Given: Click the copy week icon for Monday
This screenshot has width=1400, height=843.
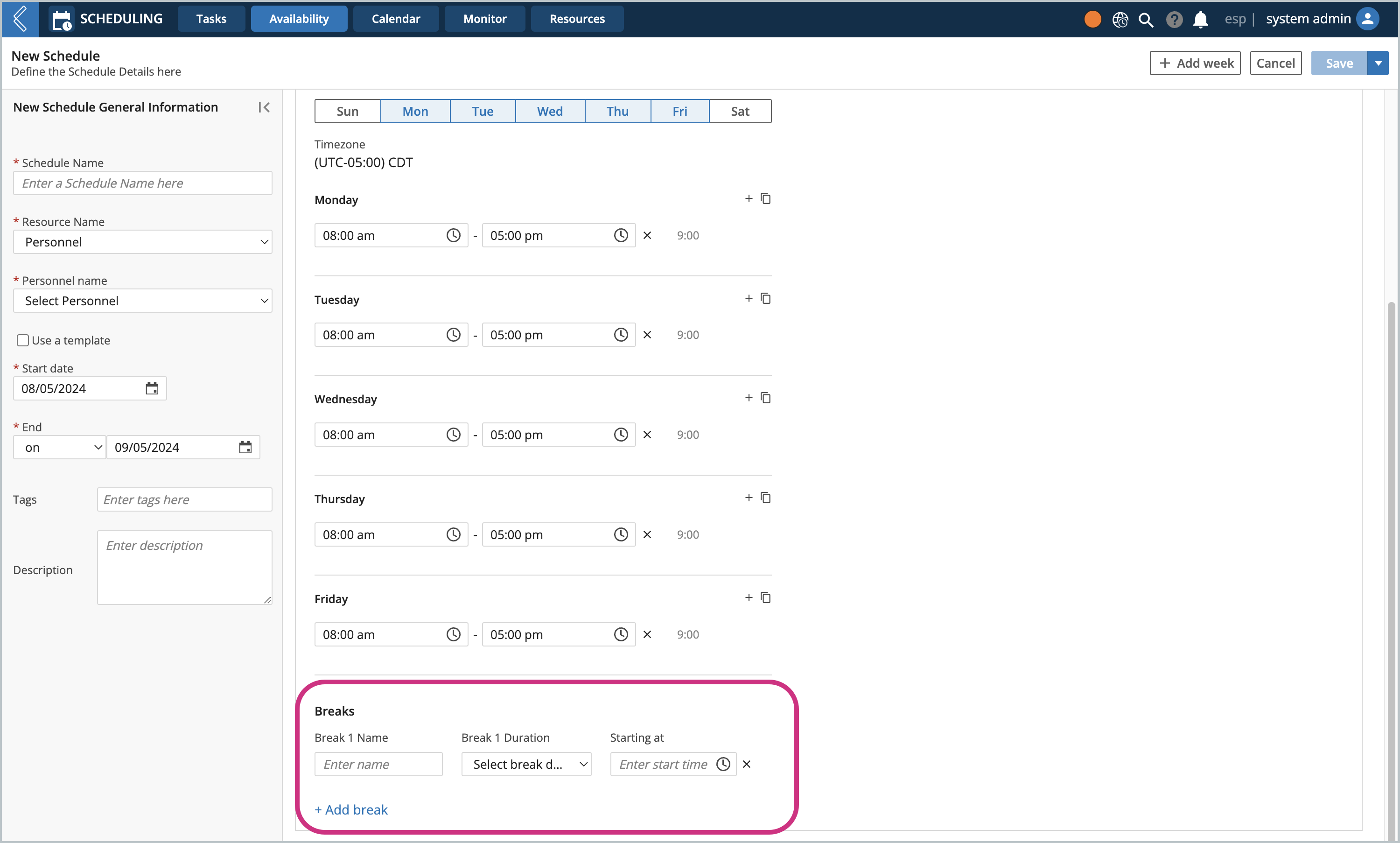Looking at the screenshot, I should tap(766, 198).
